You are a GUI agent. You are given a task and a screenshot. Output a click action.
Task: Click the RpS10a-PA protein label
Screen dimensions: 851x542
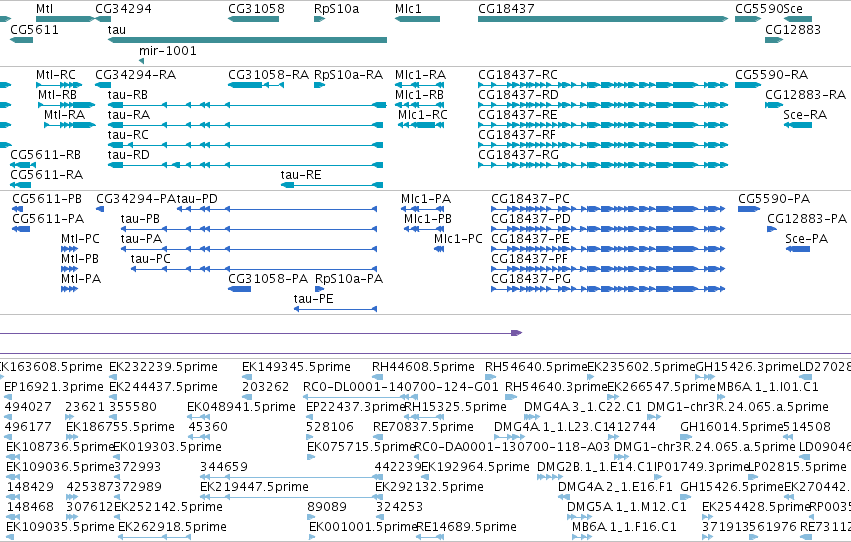pos(349,278)
